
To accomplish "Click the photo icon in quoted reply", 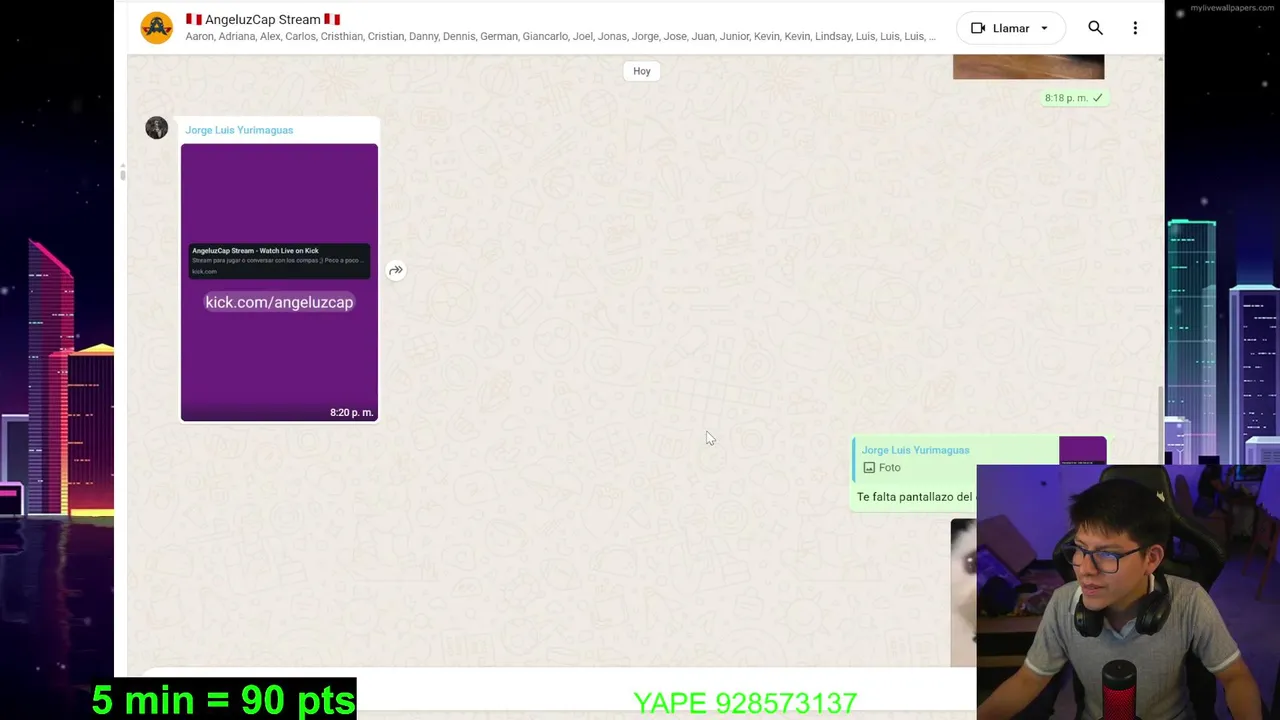I will click(869, 468).
